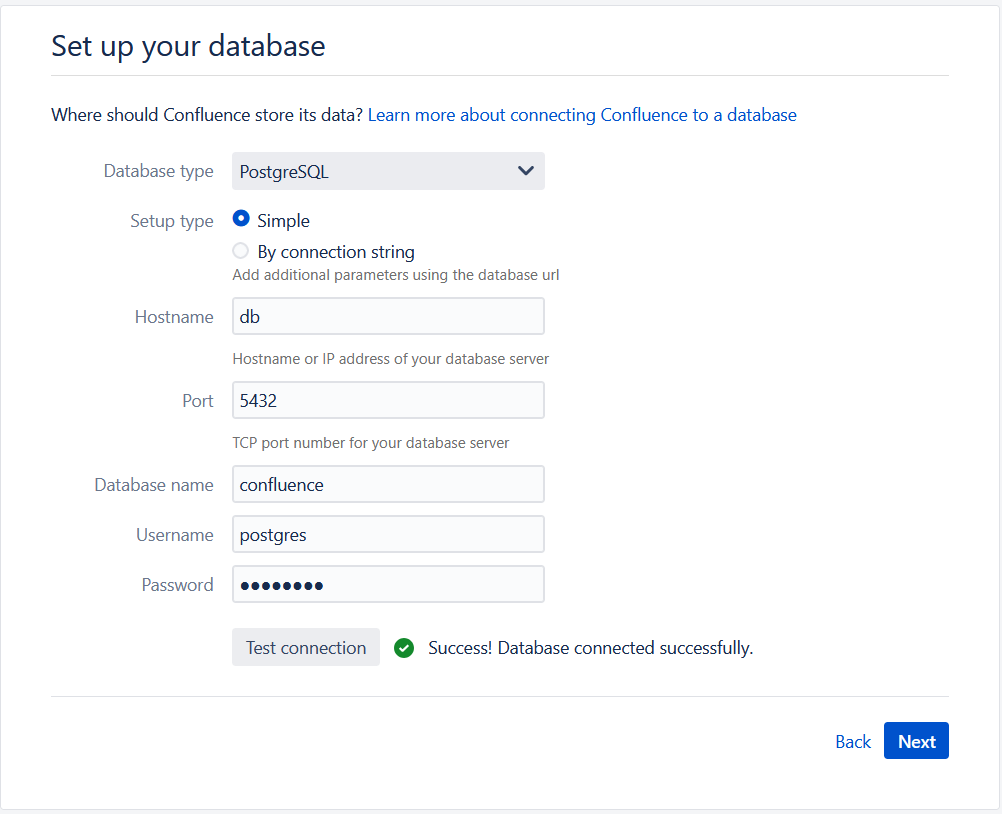Click the Setup type field label
Viewport: 1002px width, 814px height.
(x=171, y=221)
